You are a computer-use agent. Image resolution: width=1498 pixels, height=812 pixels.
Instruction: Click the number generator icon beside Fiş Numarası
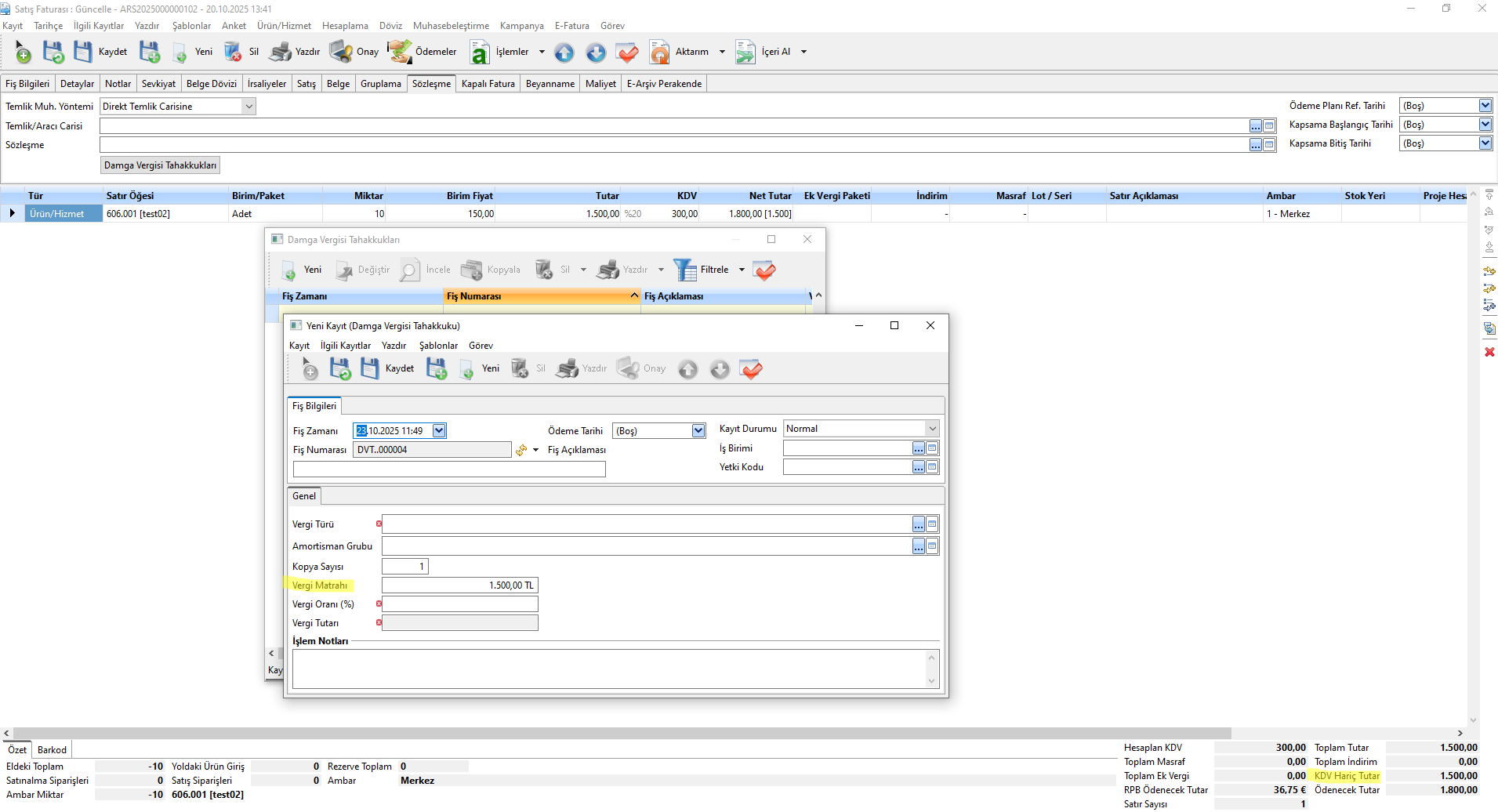pos(521,450)
